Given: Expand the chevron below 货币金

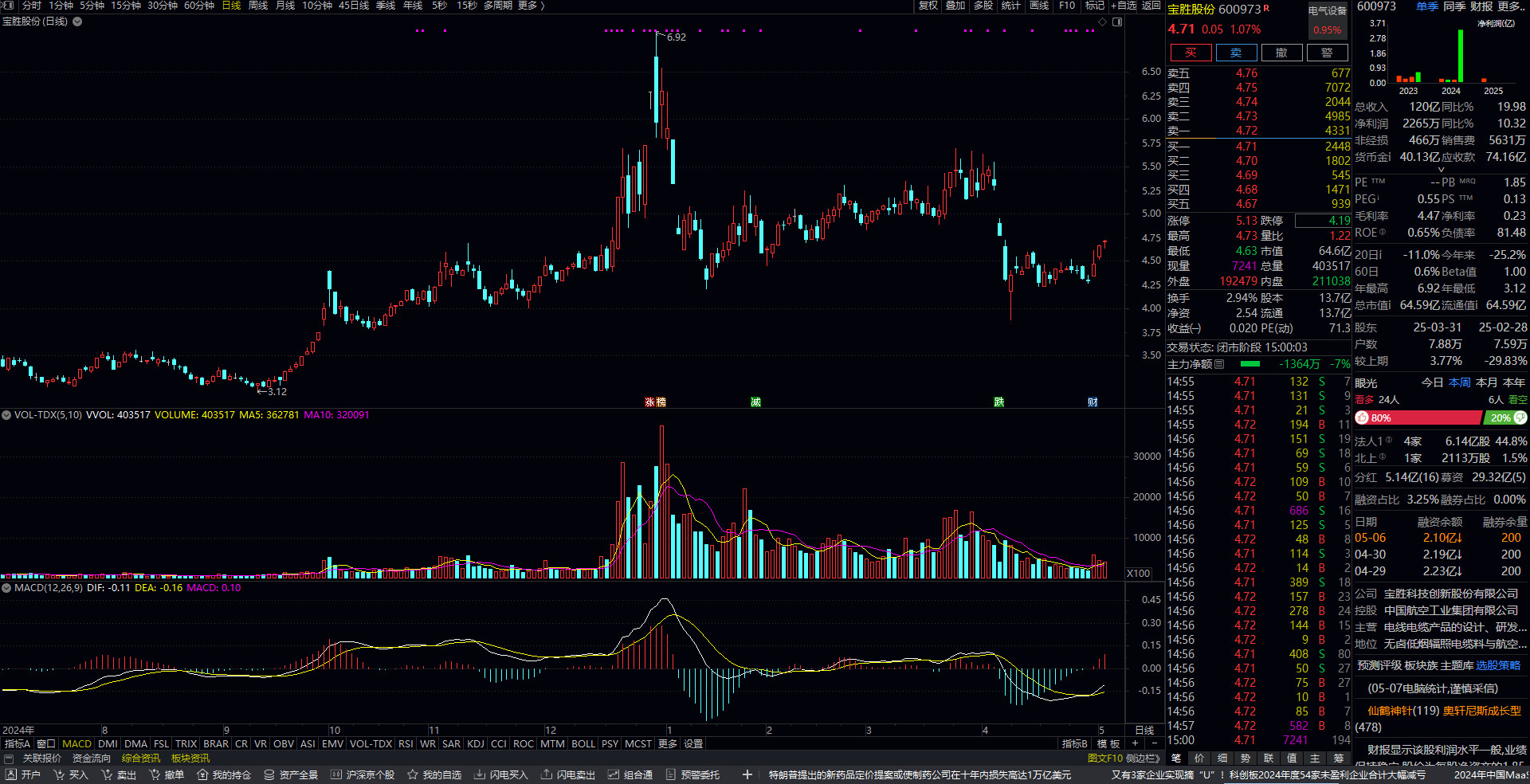Looking at the screenshot, I should 1441,170.
